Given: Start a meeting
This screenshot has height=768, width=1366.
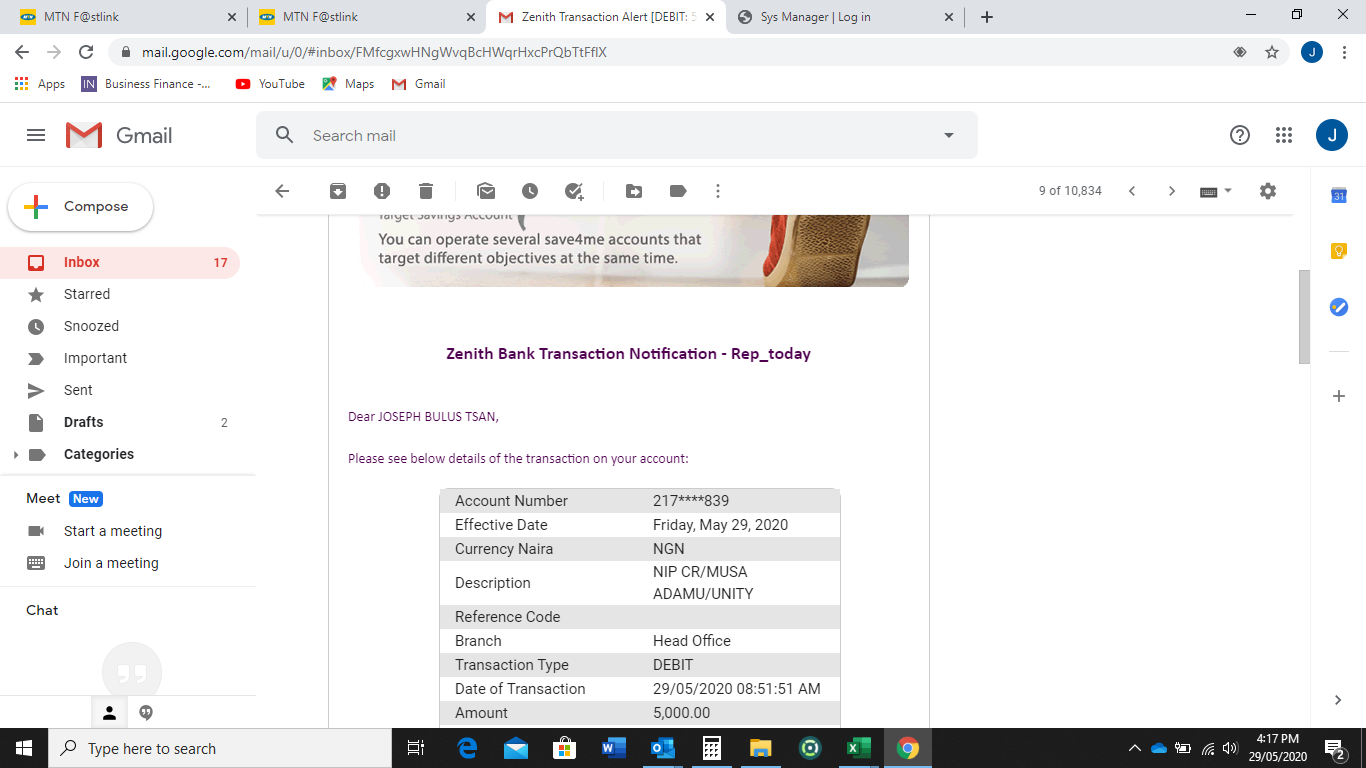Looking at the screenshot, I should coord(112,531).
